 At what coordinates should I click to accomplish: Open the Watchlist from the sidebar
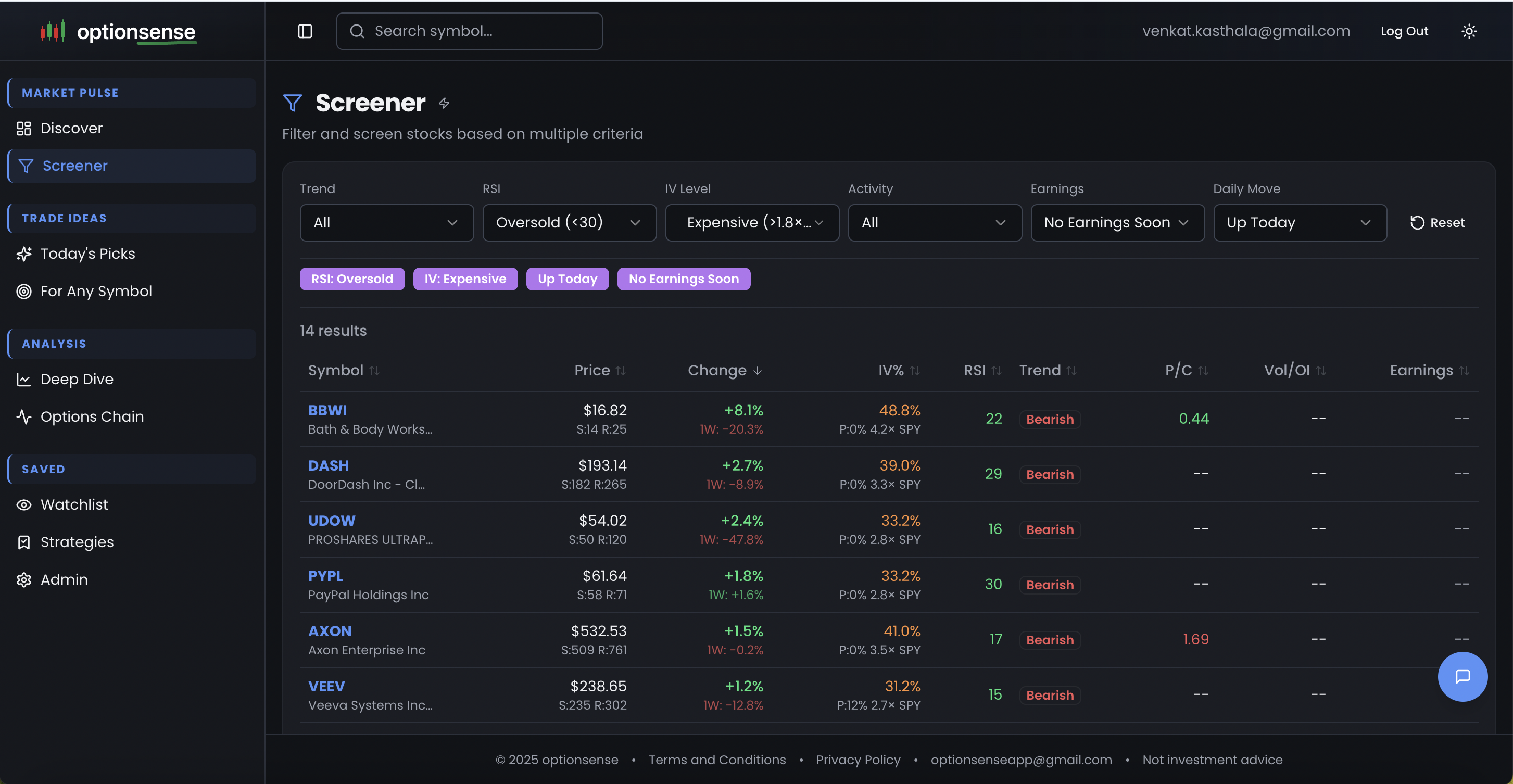[x=74, y=504]
